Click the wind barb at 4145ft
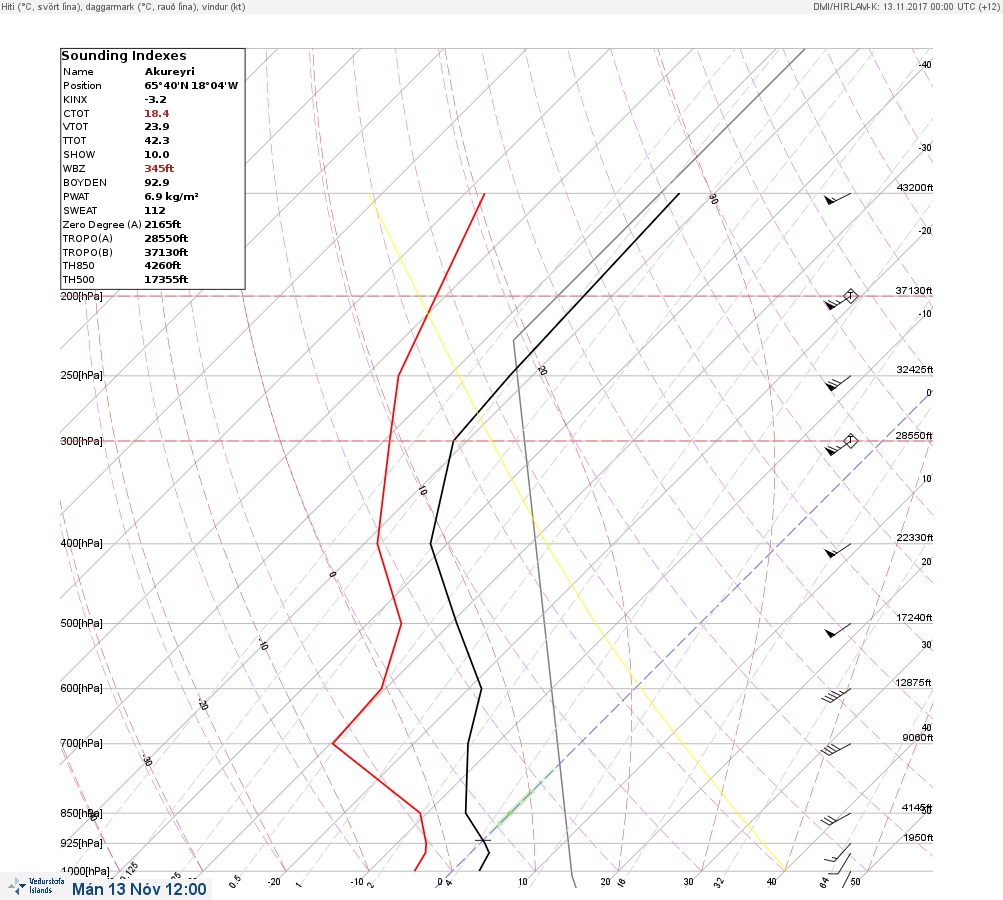Viewport: 1003px width, 900px height. pyautogui.click(x=836, y=819)
